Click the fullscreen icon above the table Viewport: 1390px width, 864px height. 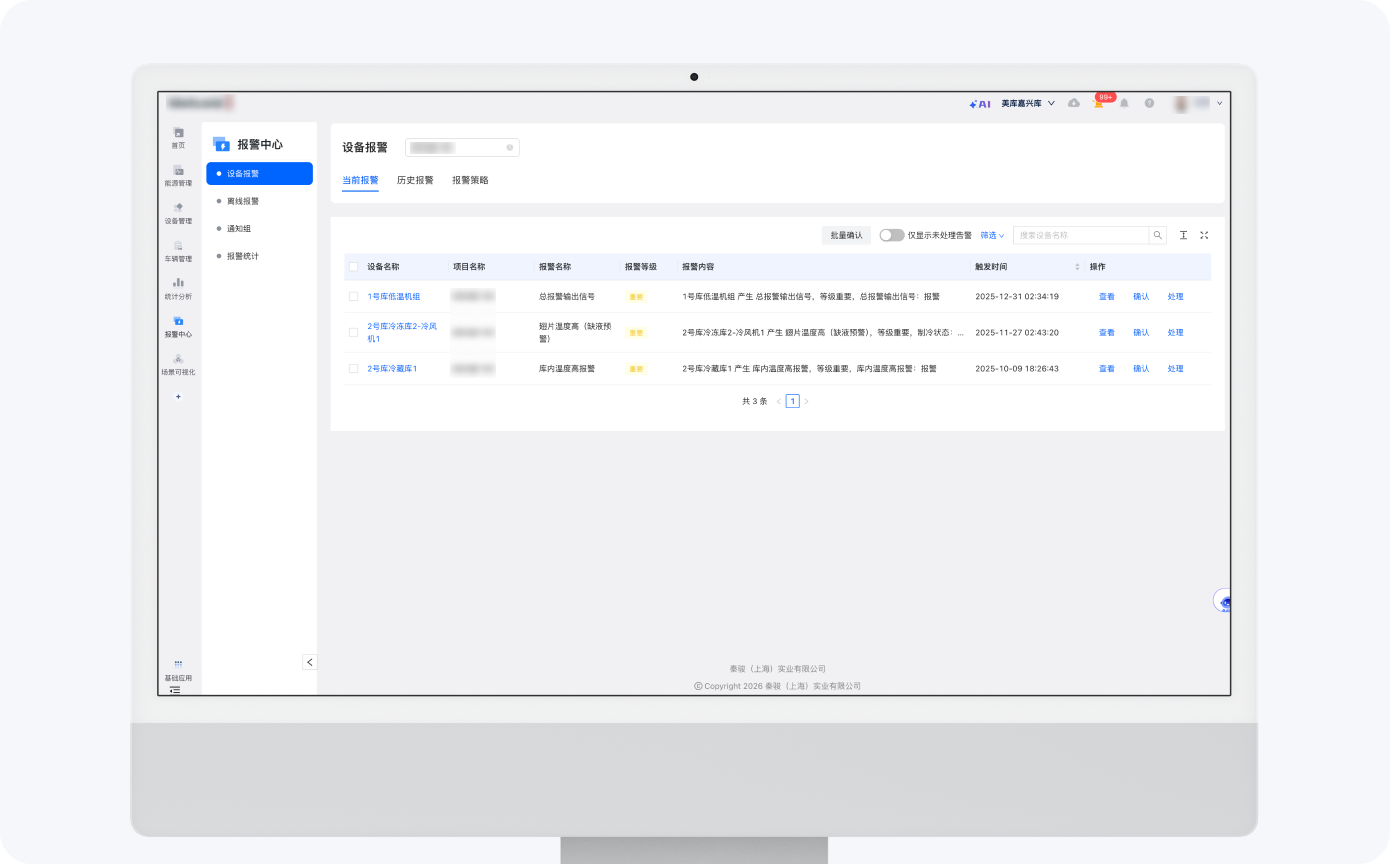[1204, 235]
